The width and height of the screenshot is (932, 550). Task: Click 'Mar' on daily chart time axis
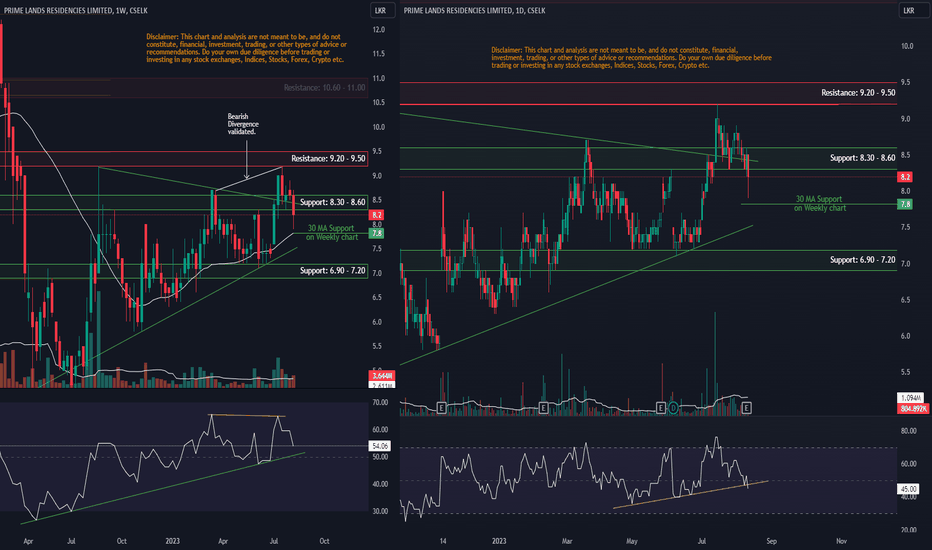567,541
